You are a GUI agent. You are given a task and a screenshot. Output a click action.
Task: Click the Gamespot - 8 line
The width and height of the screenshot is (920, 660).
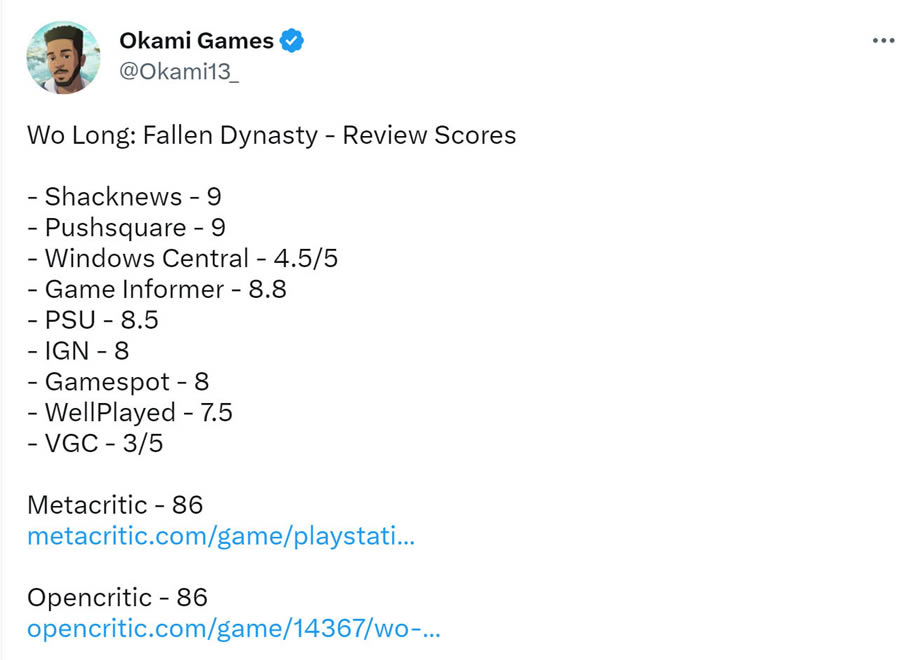pyautogui.click(x=118, y=382)
